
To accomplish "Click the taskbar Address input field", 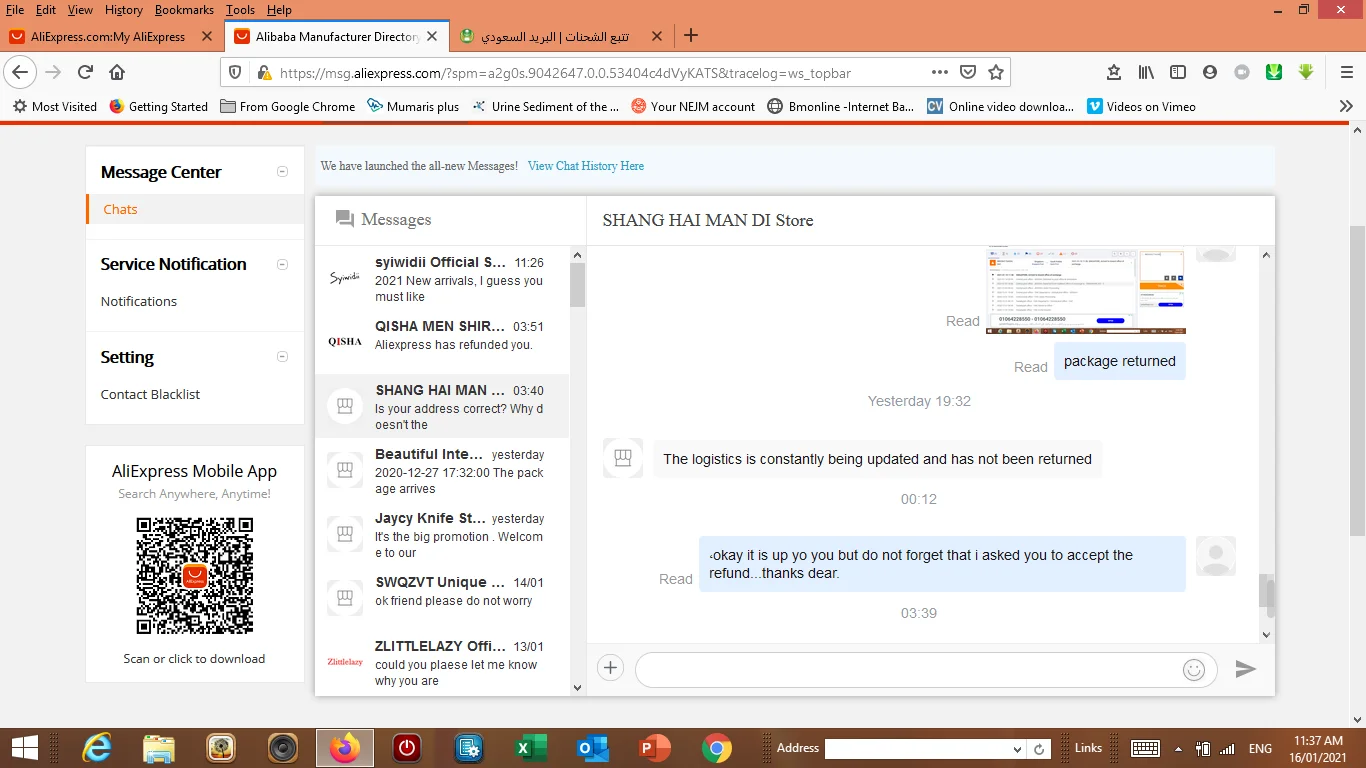I will pos(917,749).
